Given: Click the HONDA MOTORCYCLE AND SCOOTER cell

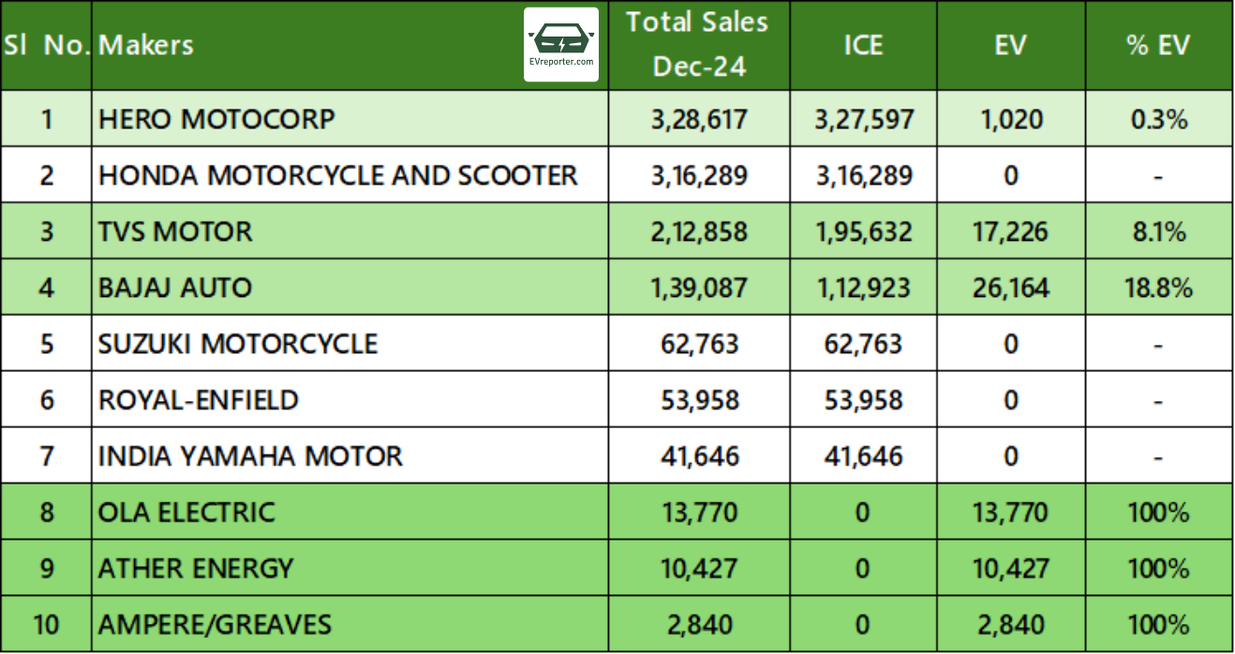Looking at the screenshot, I should click(350, 175).
